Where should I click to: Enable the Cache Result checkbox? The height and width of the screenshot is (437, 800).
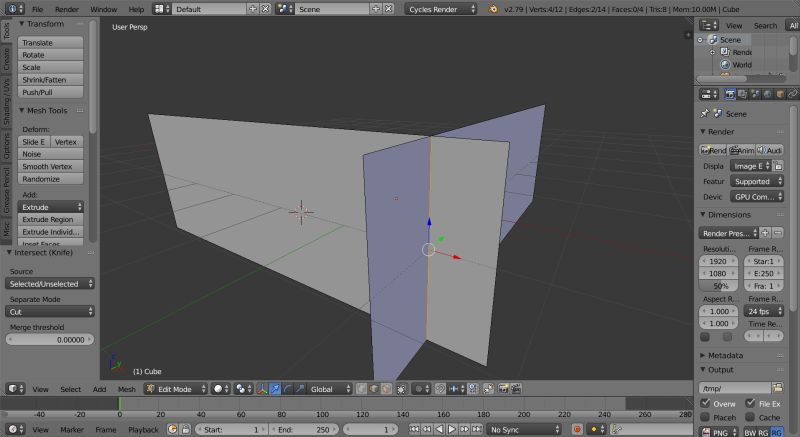coord(750,417)
